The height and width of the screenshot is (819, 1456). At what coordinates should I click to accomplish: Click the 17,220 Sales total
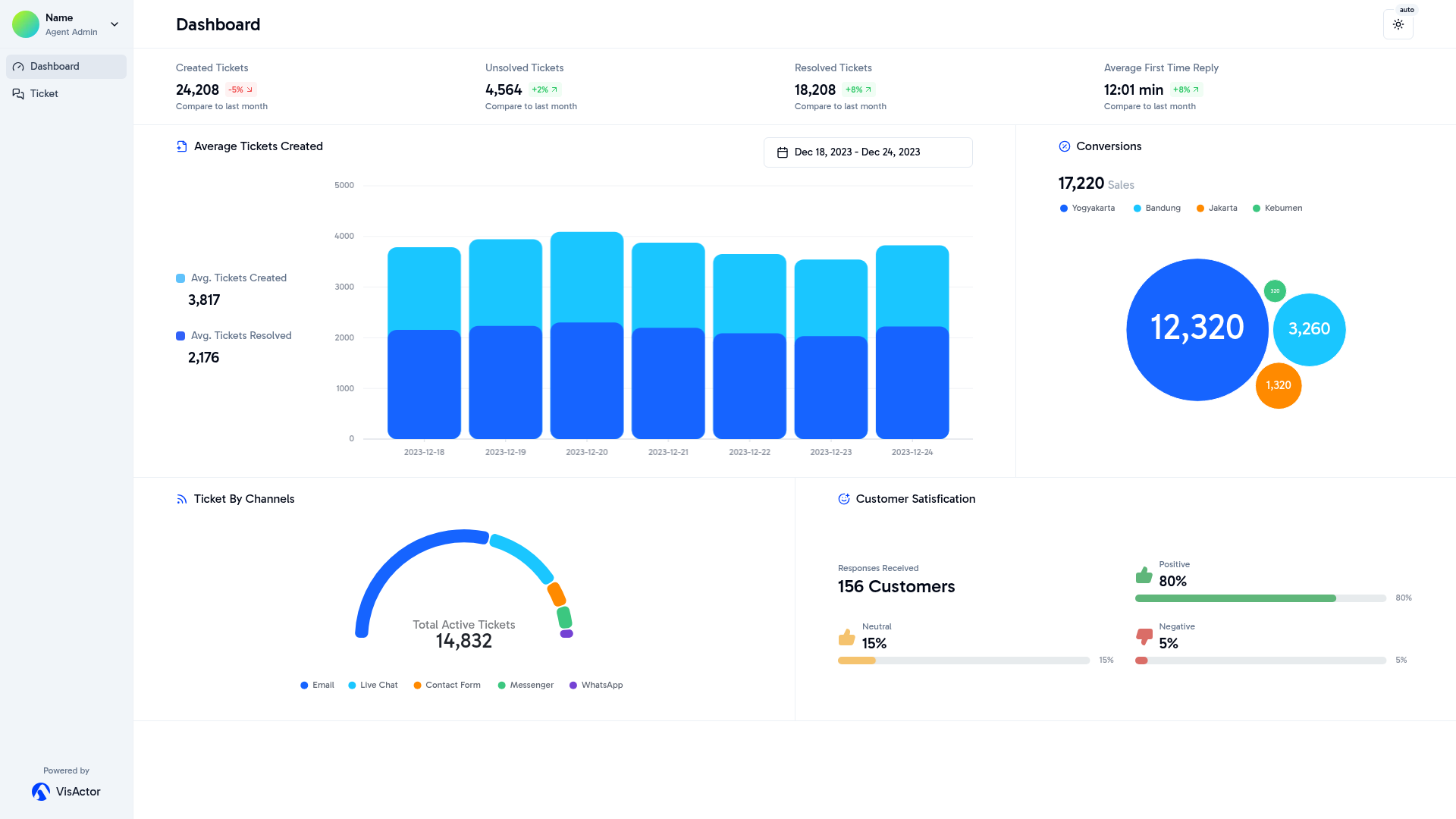tap(1081, 184)
